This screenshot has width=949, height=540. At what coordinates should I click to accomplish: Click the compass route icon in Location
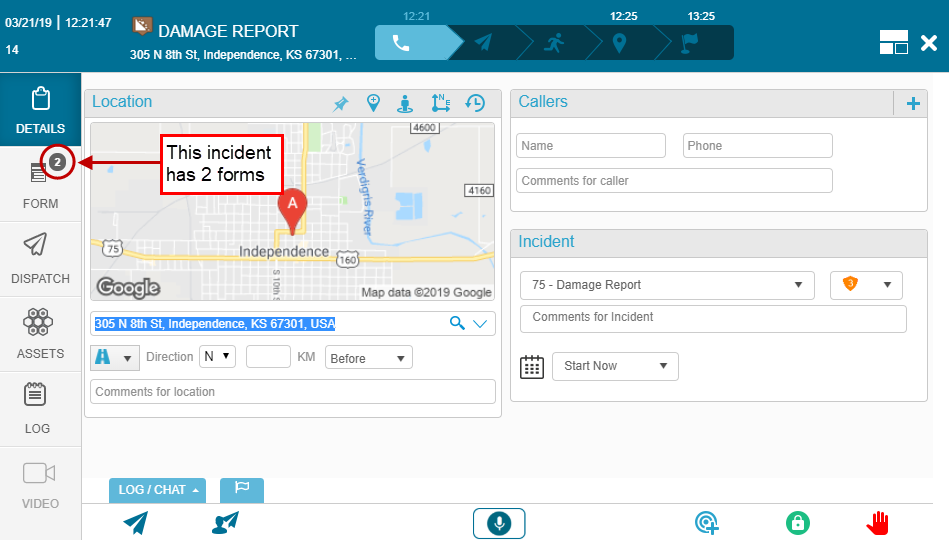point(441,103)
